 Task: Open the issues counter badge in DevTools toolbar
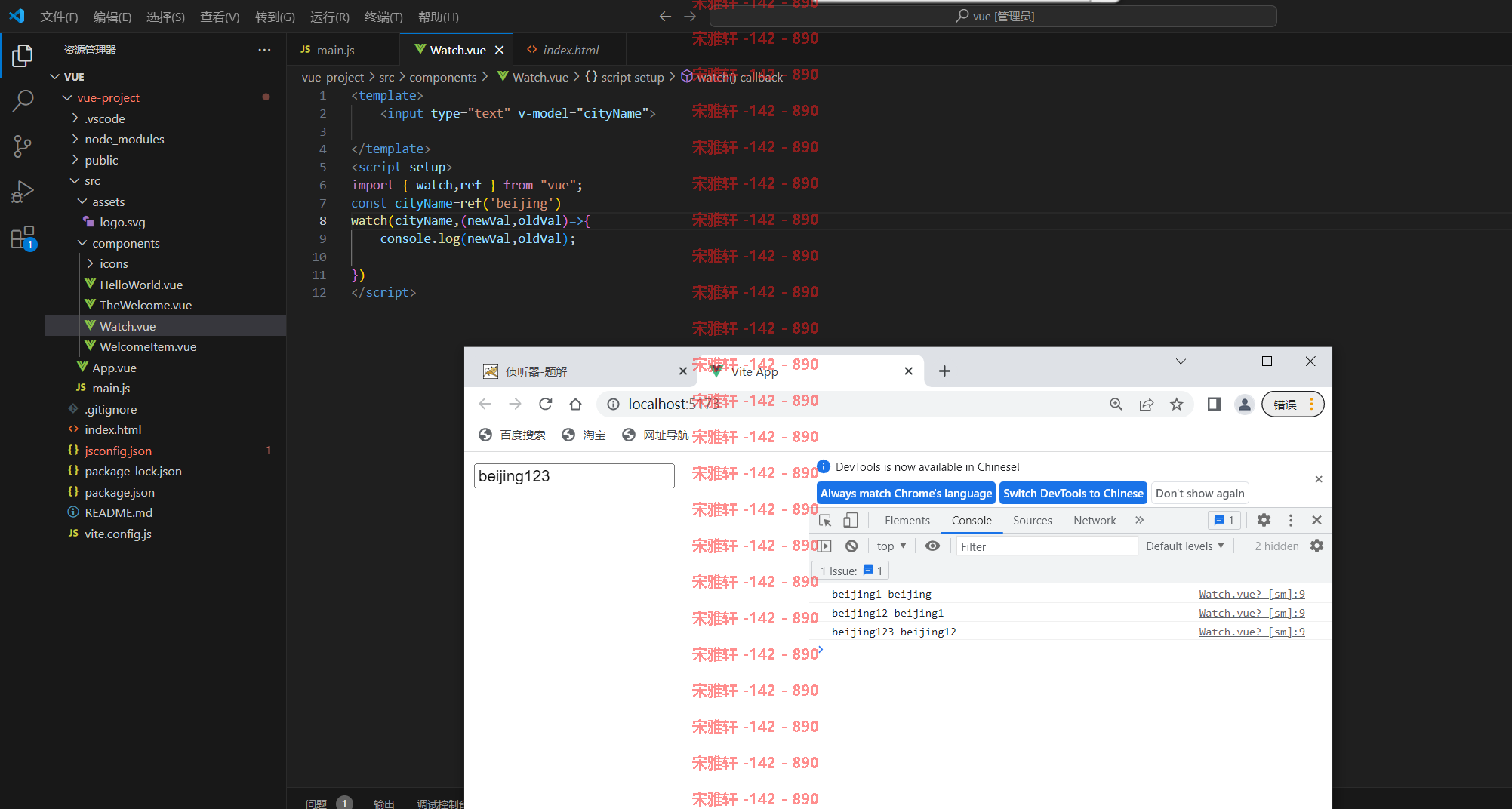1224,520
